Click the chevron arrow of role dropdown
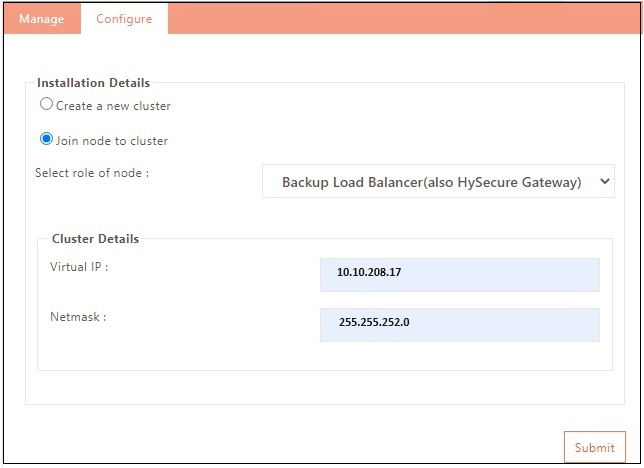644x468 pixels. point(602,182)
